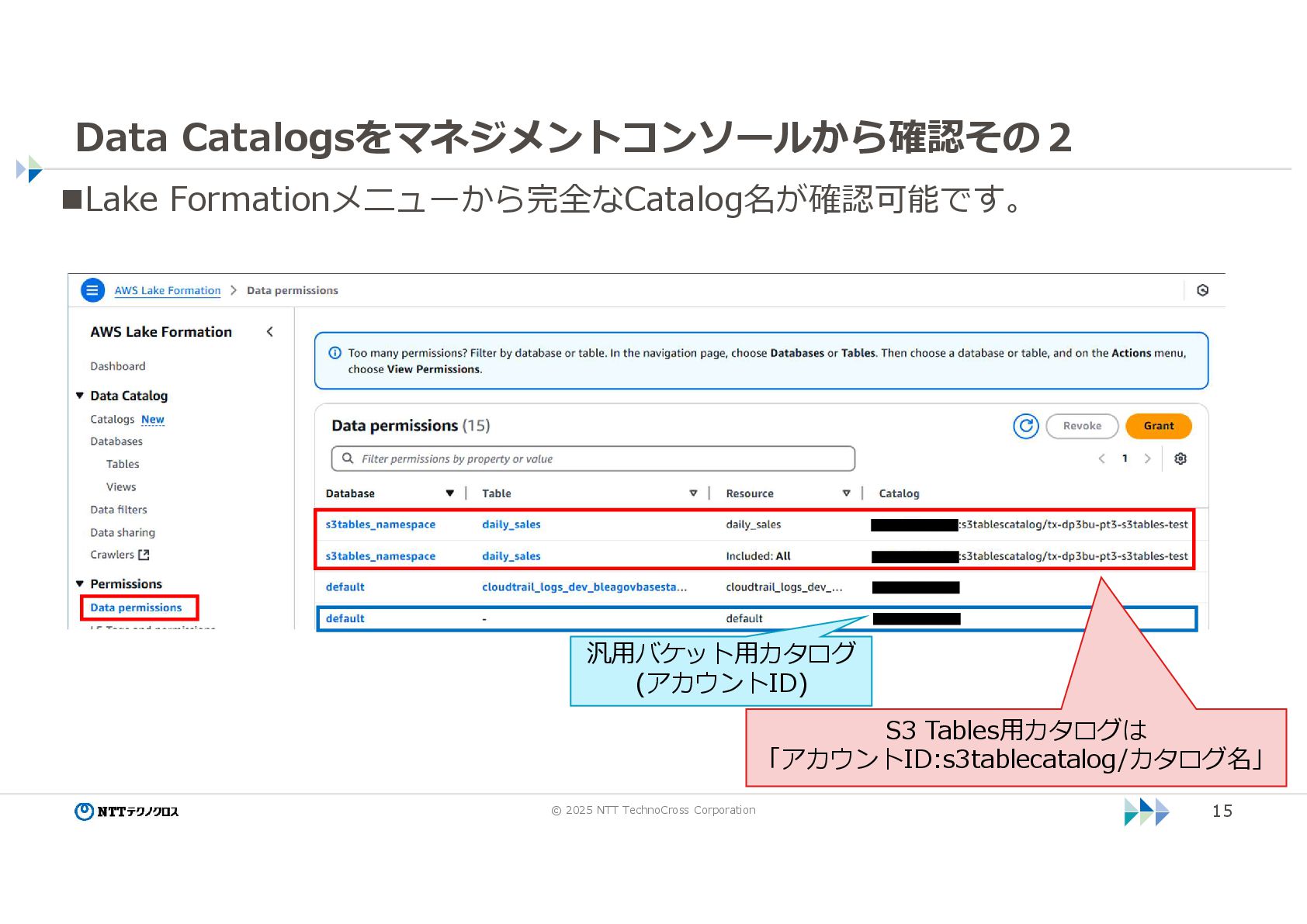Click the Revoke button

point(1082,426)
